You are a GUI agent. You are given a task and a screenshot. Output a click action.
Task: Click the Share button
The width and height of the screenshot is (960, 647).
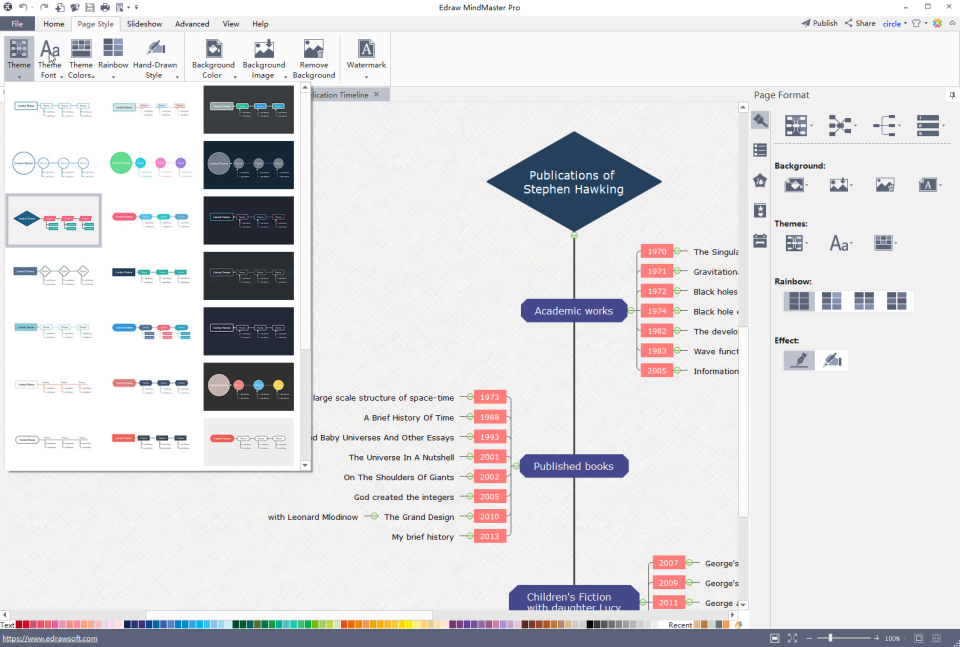pyautogui.click(x=860, y=23)
